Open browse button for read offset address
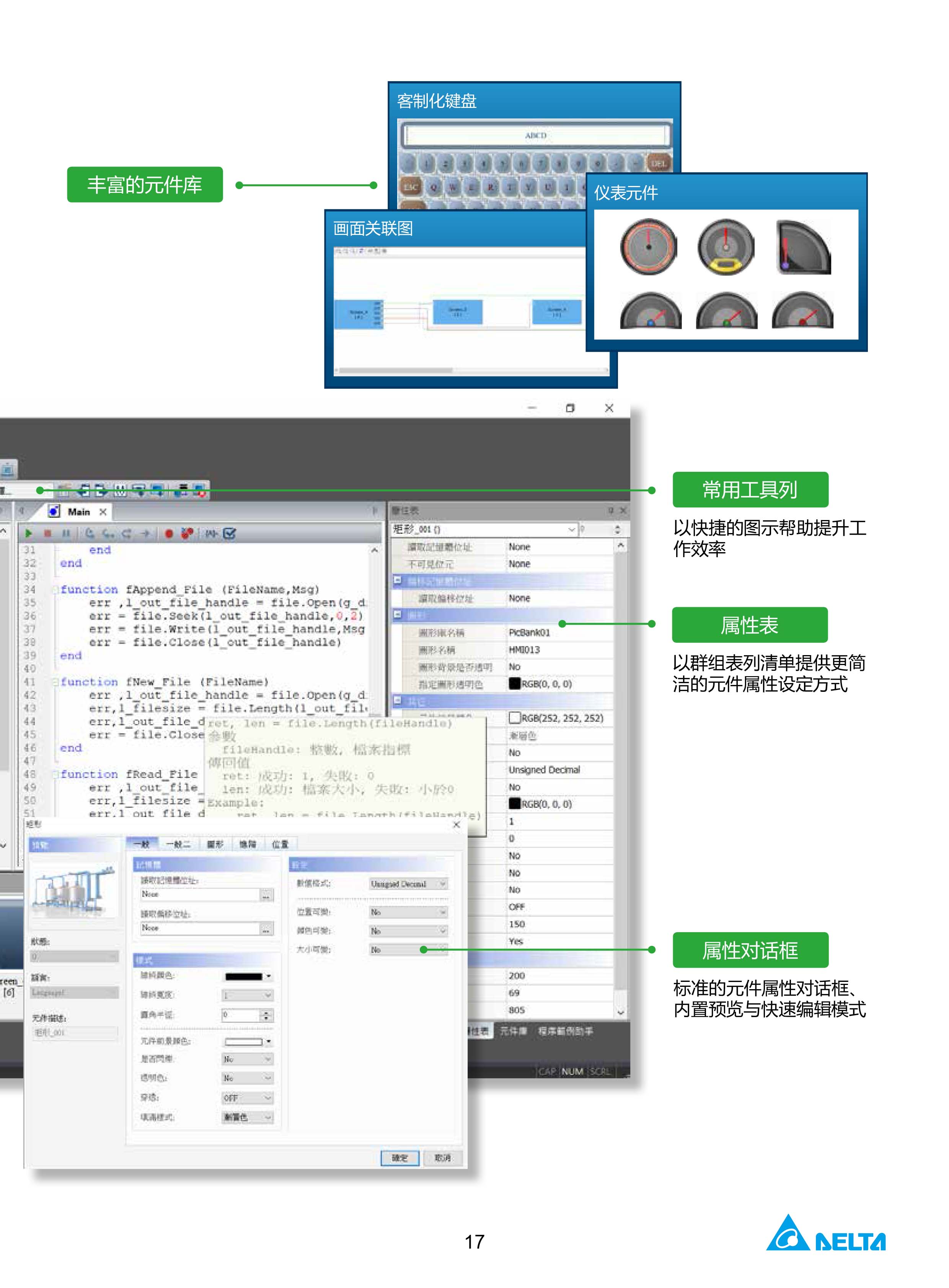949x1288 pixels. pos(267,928)
